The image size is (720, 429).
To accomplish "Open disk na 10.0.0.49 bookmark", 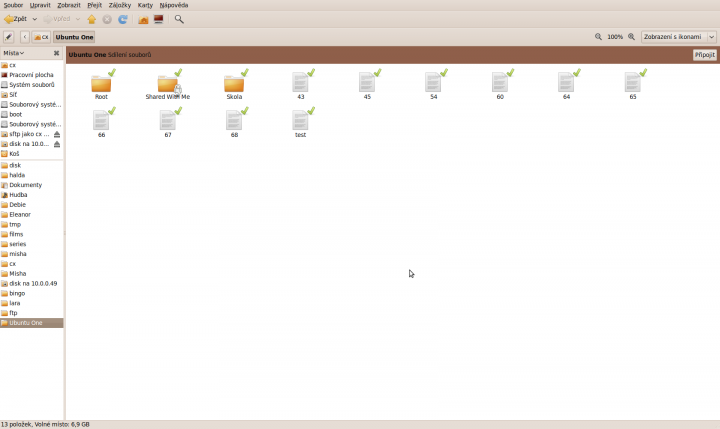I will tap(32, 283).
